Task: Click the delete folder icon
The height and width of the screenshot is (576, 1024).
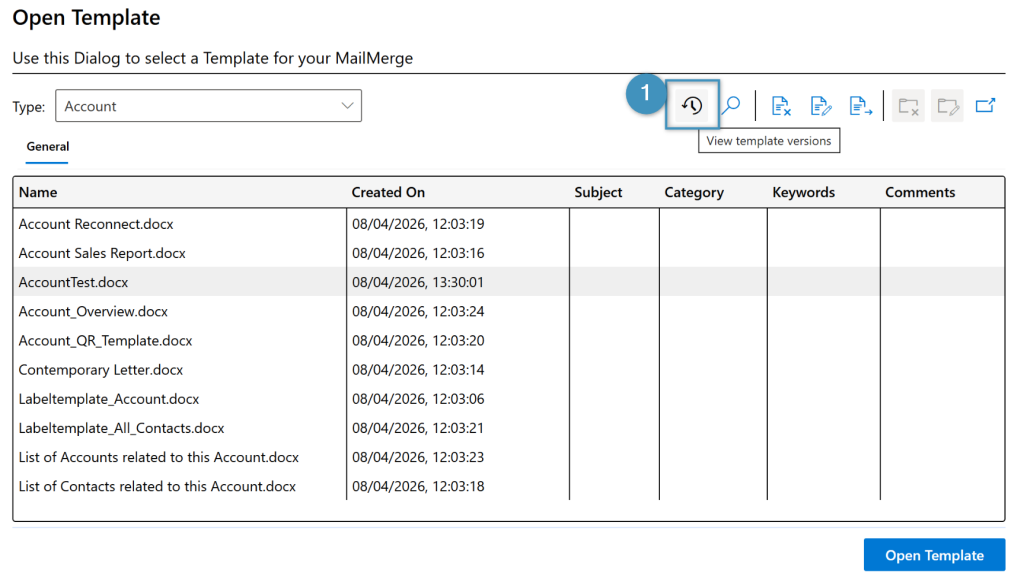Action: tap(909, 105)
